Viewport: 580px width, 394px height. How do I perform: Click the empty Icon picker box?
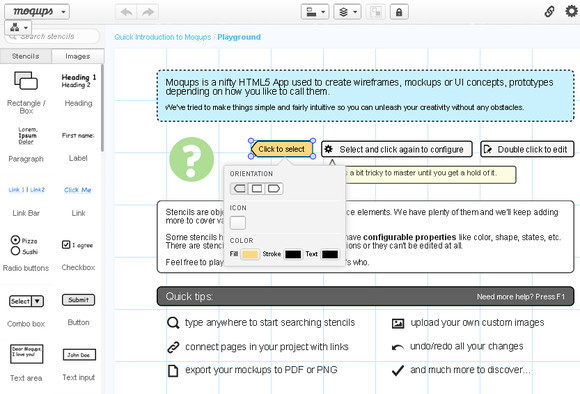click(237, 222)
